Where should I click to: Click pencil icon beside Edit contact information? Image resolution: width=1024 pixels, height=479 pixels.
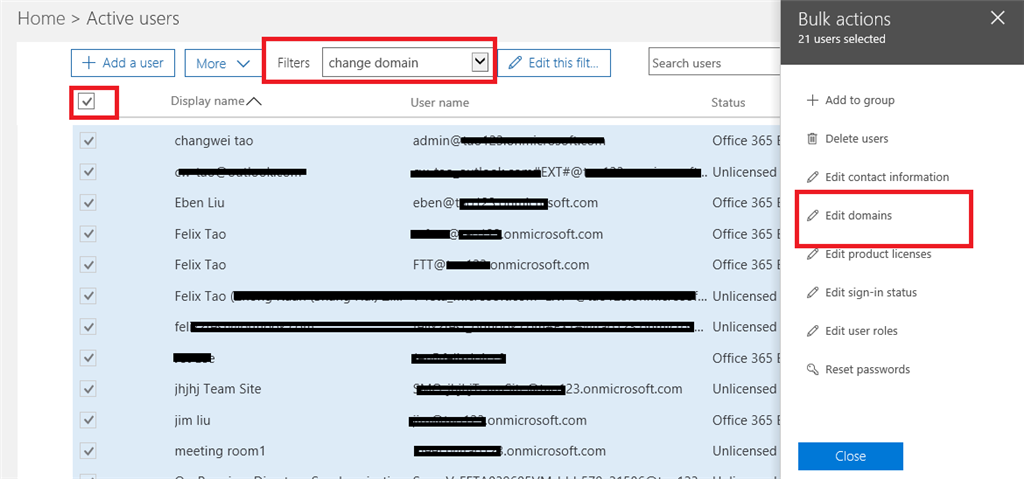pos(812,177)
